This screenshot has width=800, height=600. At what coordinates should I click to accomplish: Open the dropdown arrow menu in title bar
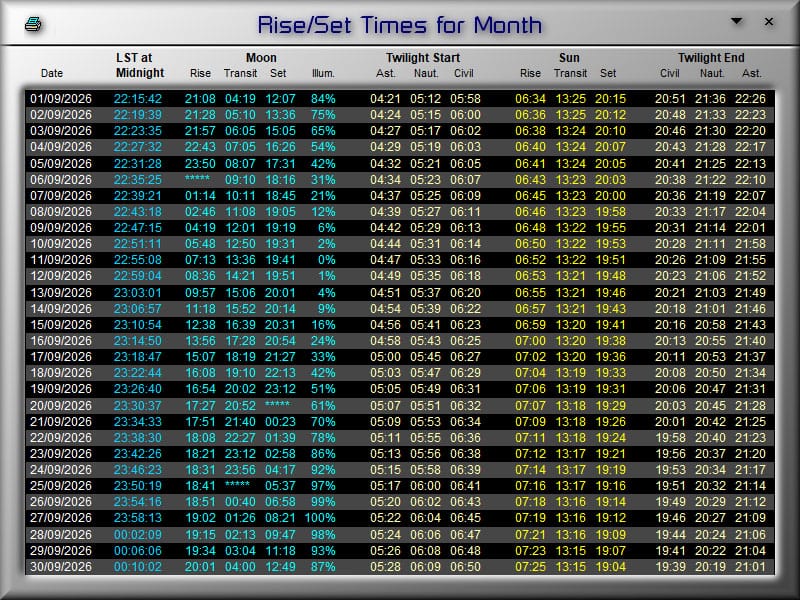pyautogui.click(x=736, y=21)
